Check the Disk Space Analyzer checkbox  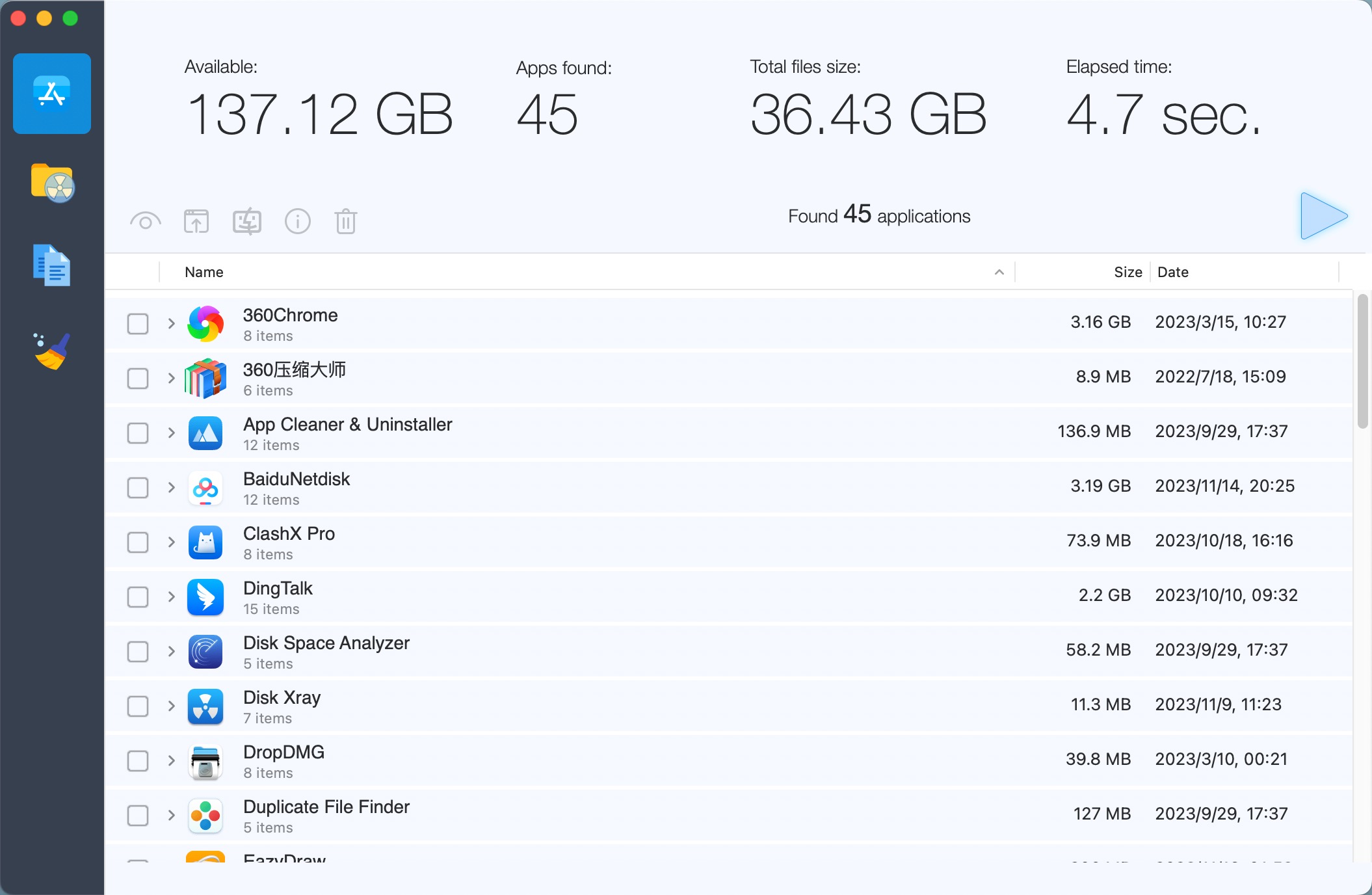point(138,652)
